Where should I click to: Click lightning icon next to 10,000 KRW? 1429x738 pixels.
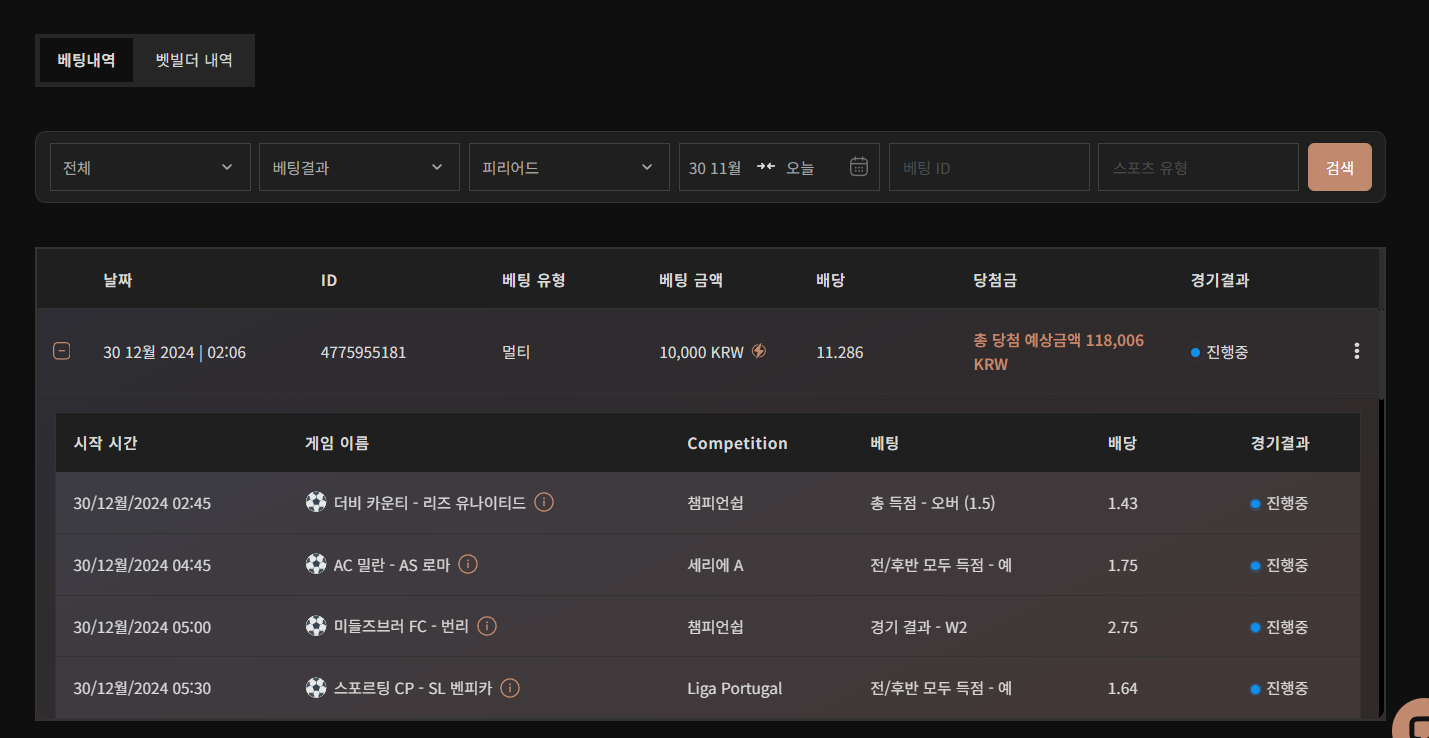click(759, 351)
